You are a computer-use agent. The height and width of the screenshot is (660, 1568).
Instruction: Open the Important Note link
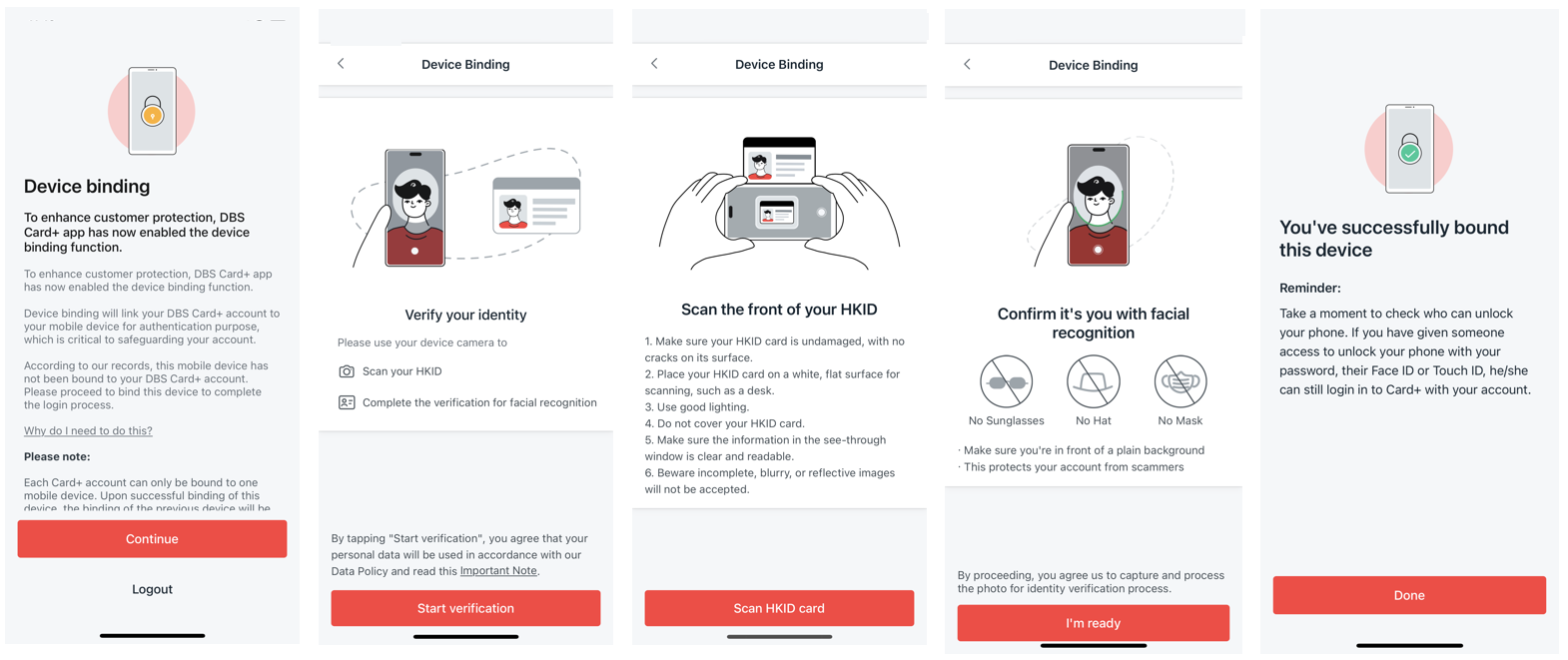click(x=498, y=571)
